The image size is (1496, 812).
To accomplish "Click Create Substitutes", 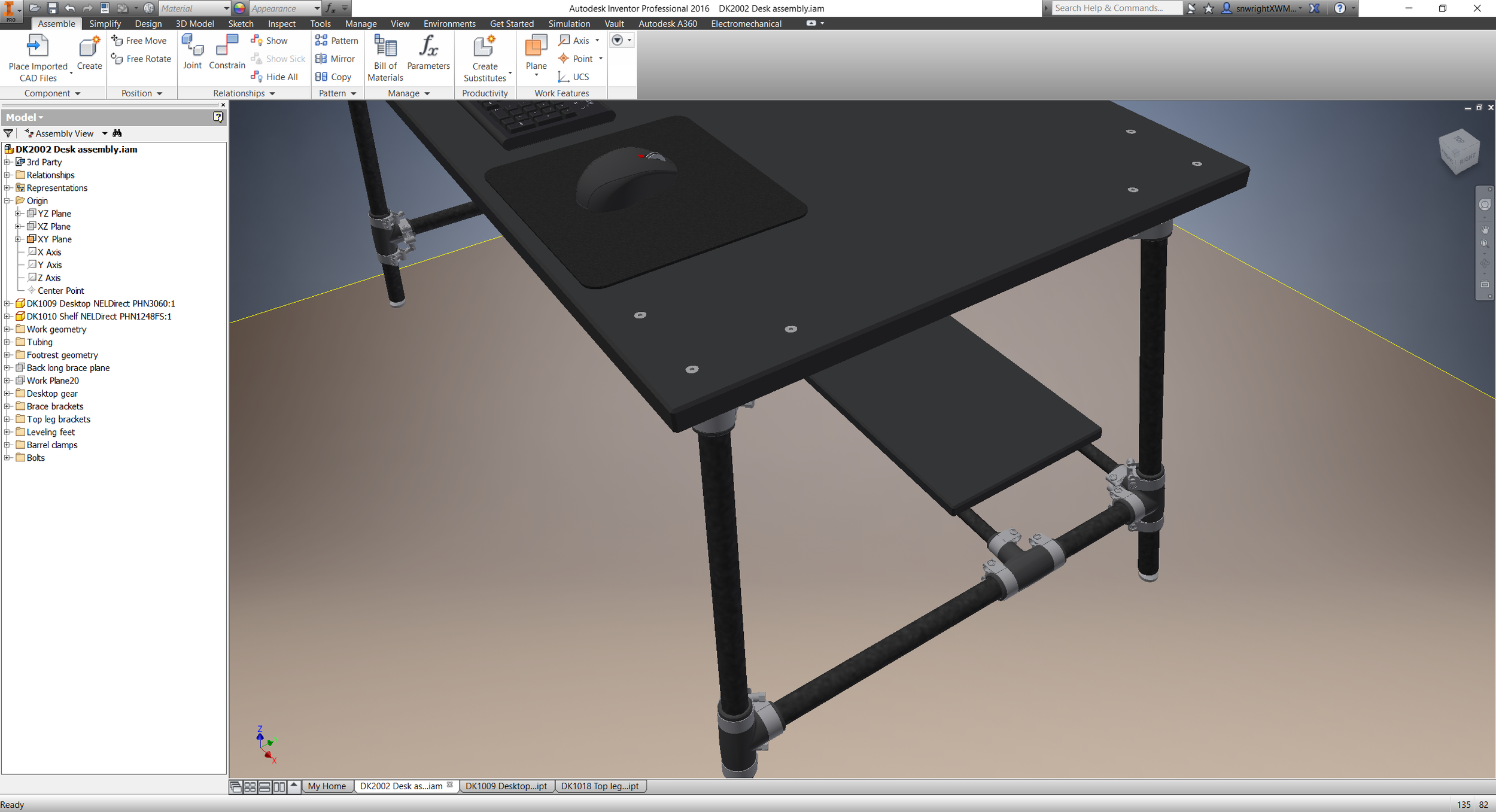I will pyautogui.click(x=485, y=57).
